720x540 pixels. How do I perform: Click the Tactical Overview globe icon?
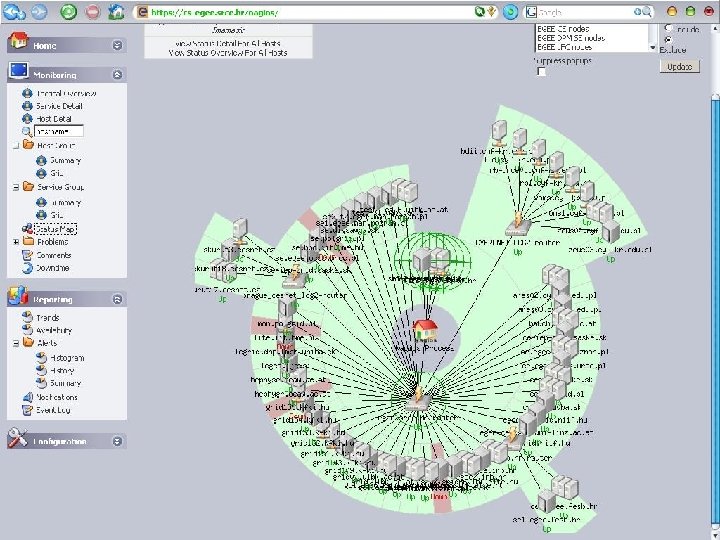click(27, 93)
